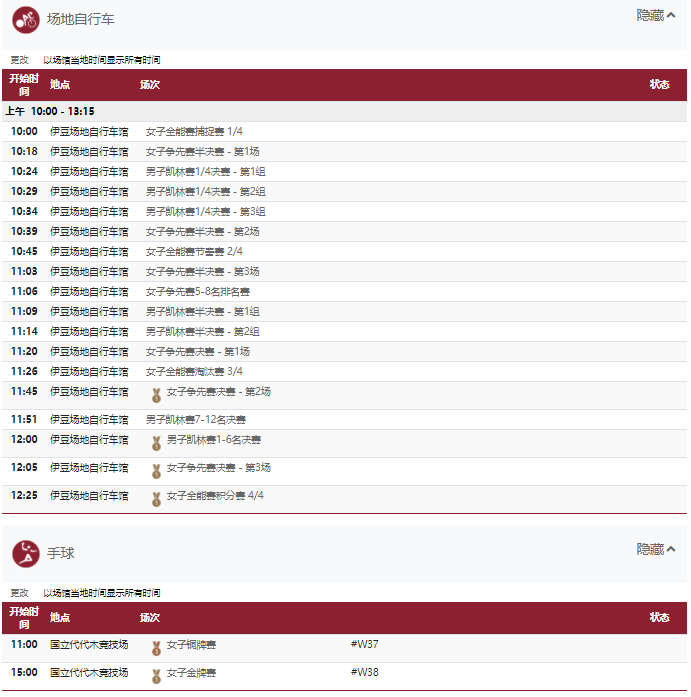Select event 男子凯林赛半决赛 - 第1组
691x697 pixels.
[203, 312]
